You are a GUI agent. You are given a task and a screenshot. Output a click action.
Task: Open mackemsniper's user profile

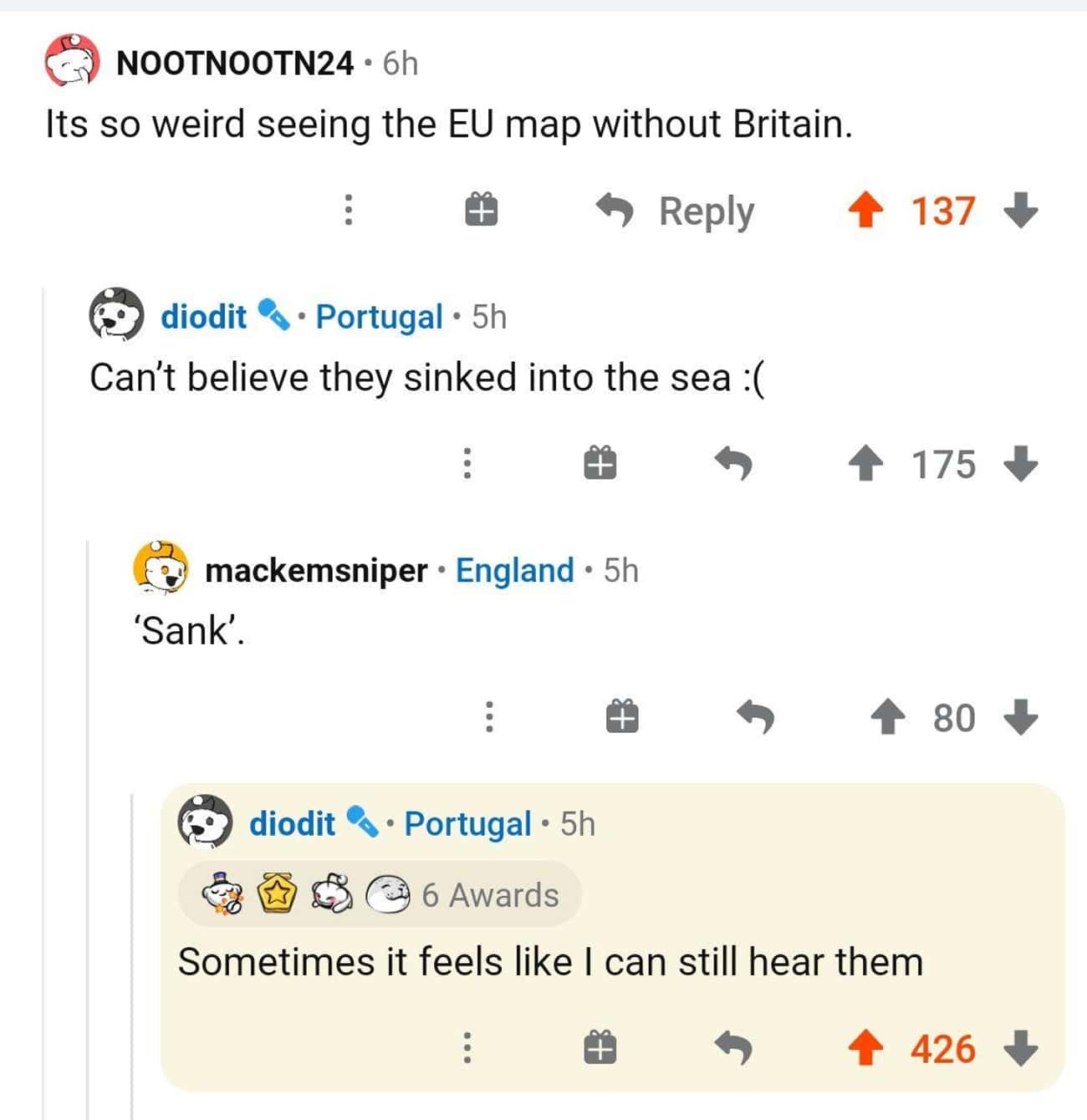click(316, 571)
